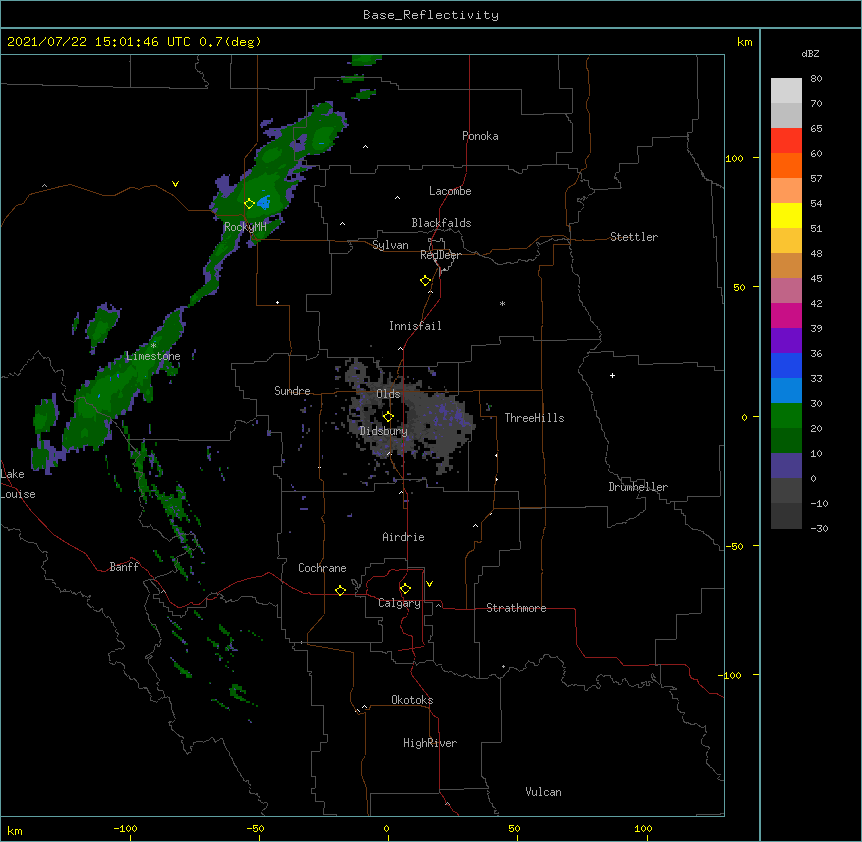Click the ThreeHills label

(x=534, y=418)
